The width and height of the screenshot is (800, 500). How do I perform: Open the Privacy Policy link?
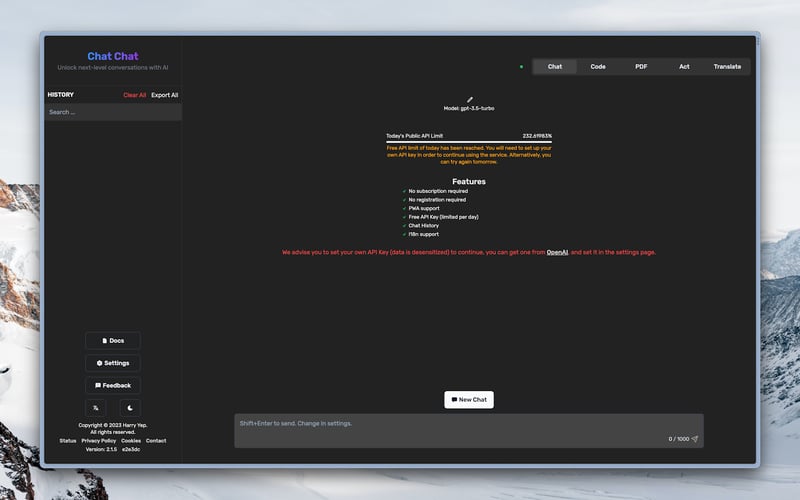click(x=98, y=441)
